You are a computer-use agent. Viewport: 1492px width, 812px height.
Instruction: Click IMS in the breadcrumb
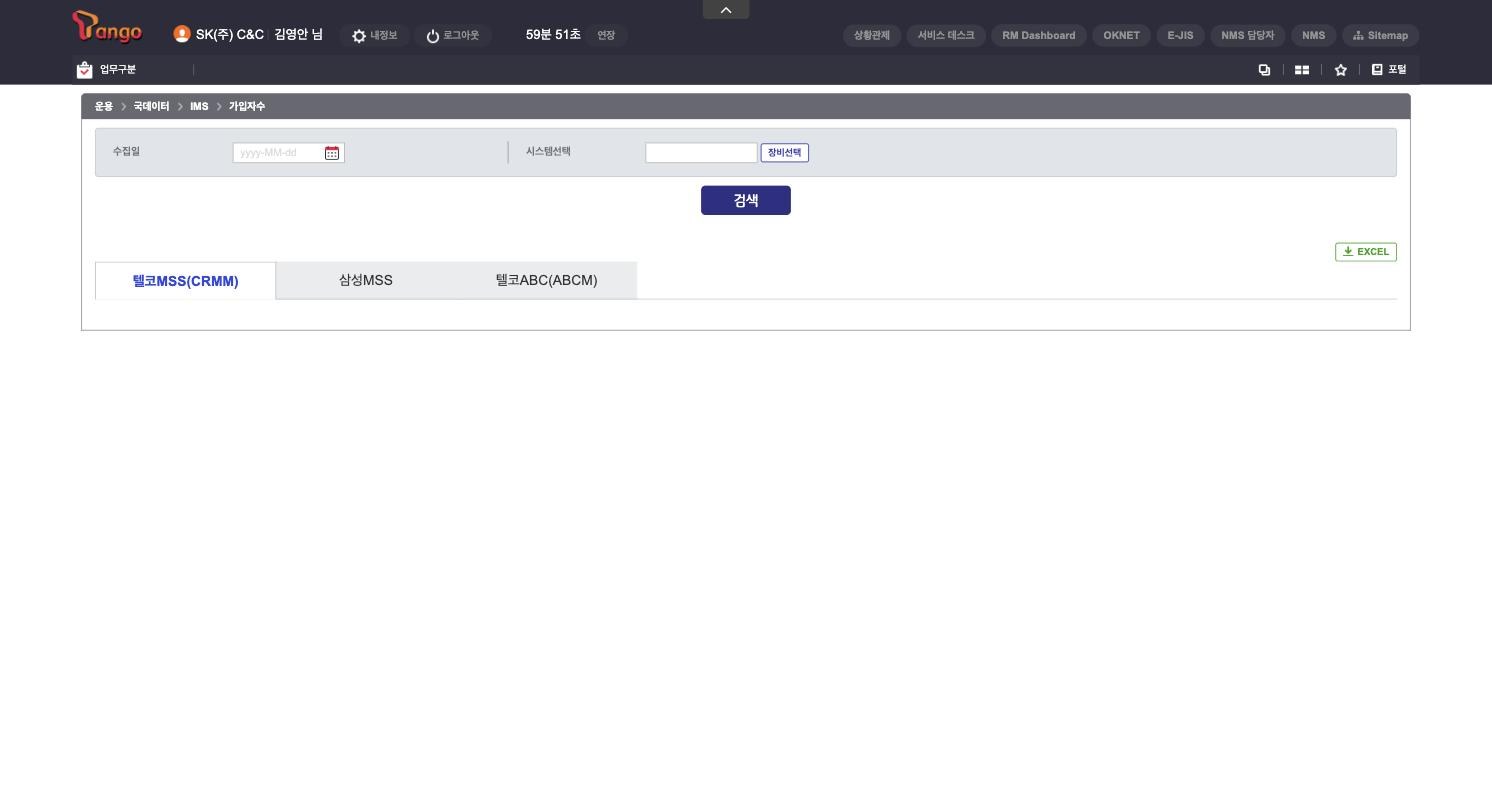click(199, 106)
